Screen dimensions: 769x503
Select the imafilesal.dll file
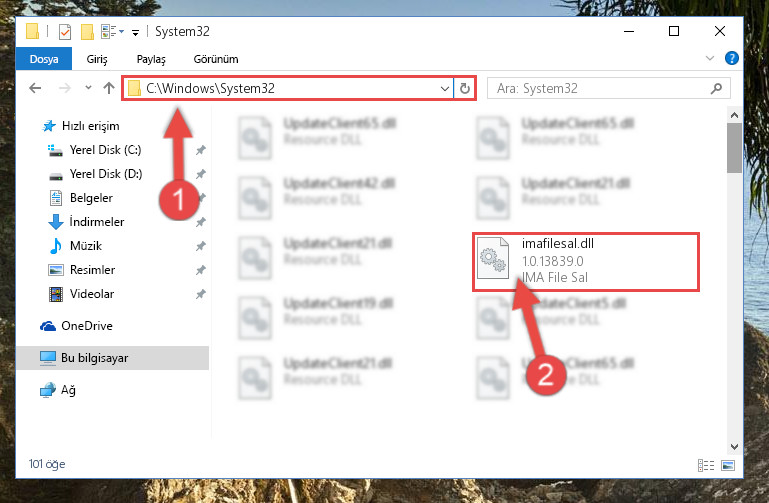[x=586, y=262]
